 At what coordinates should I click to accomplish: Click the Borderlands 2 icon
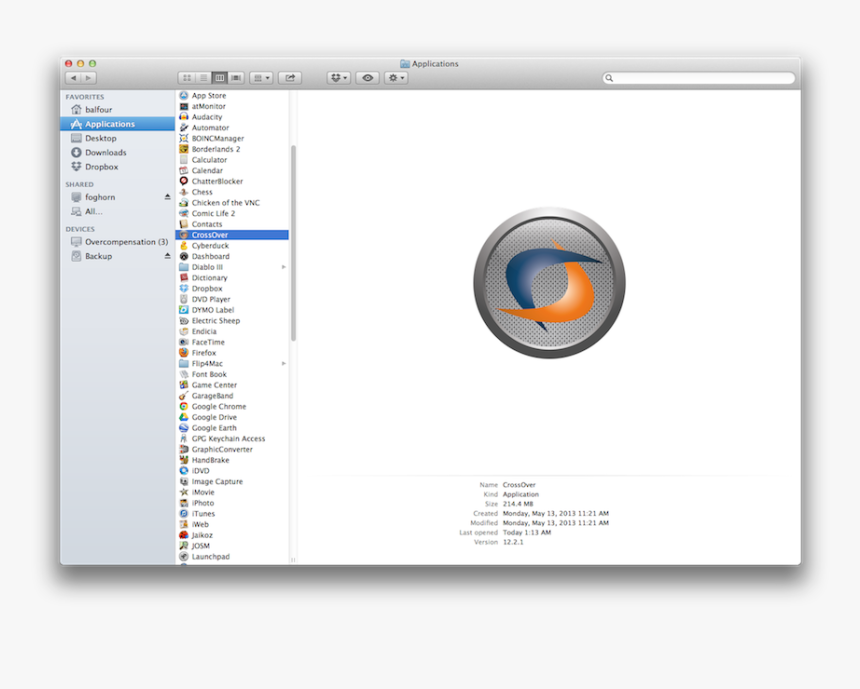pyautogui.click(x=184, y=149)
